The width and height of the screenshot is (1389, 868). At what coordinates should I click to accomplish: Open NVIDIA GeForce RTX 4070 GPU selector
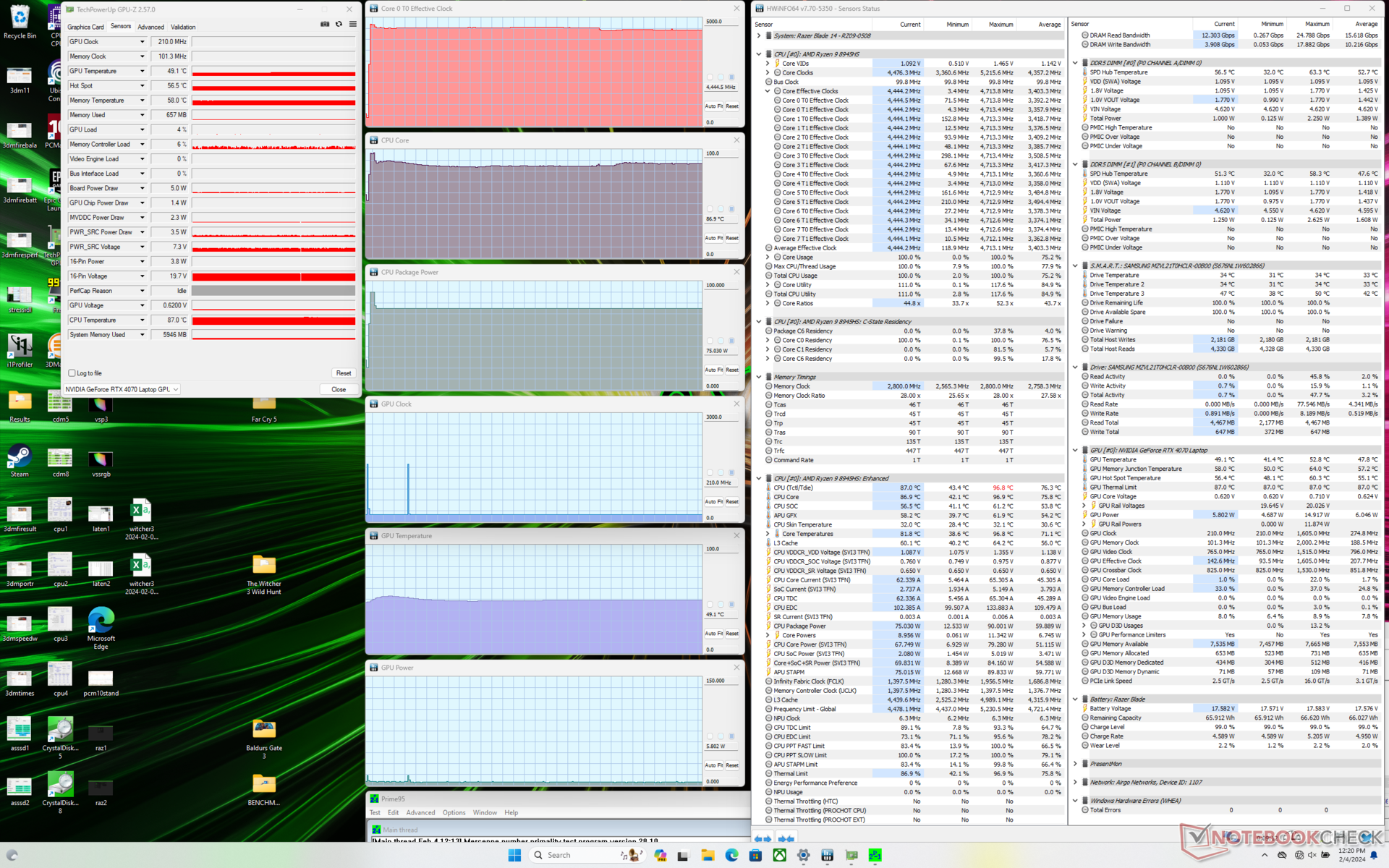pos(122,389)
